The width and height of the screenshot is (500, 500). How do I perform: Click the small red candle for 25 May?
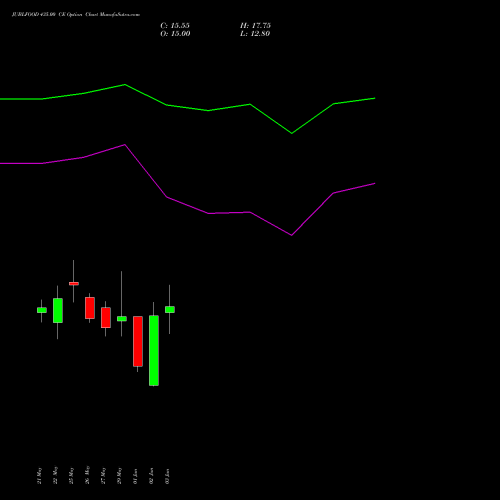pos(74,284)
